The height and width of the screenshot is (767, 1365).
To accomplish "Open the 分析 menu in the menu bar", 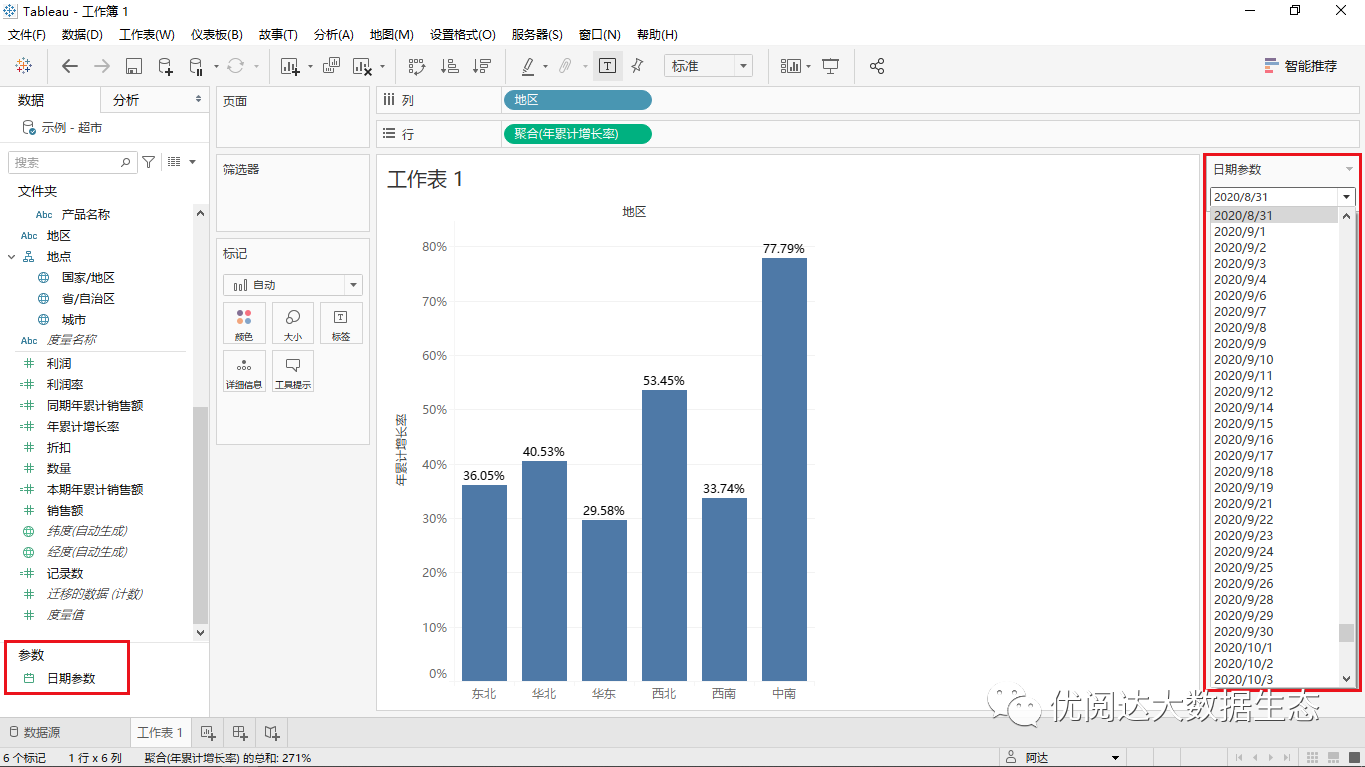I will point(333,34).
